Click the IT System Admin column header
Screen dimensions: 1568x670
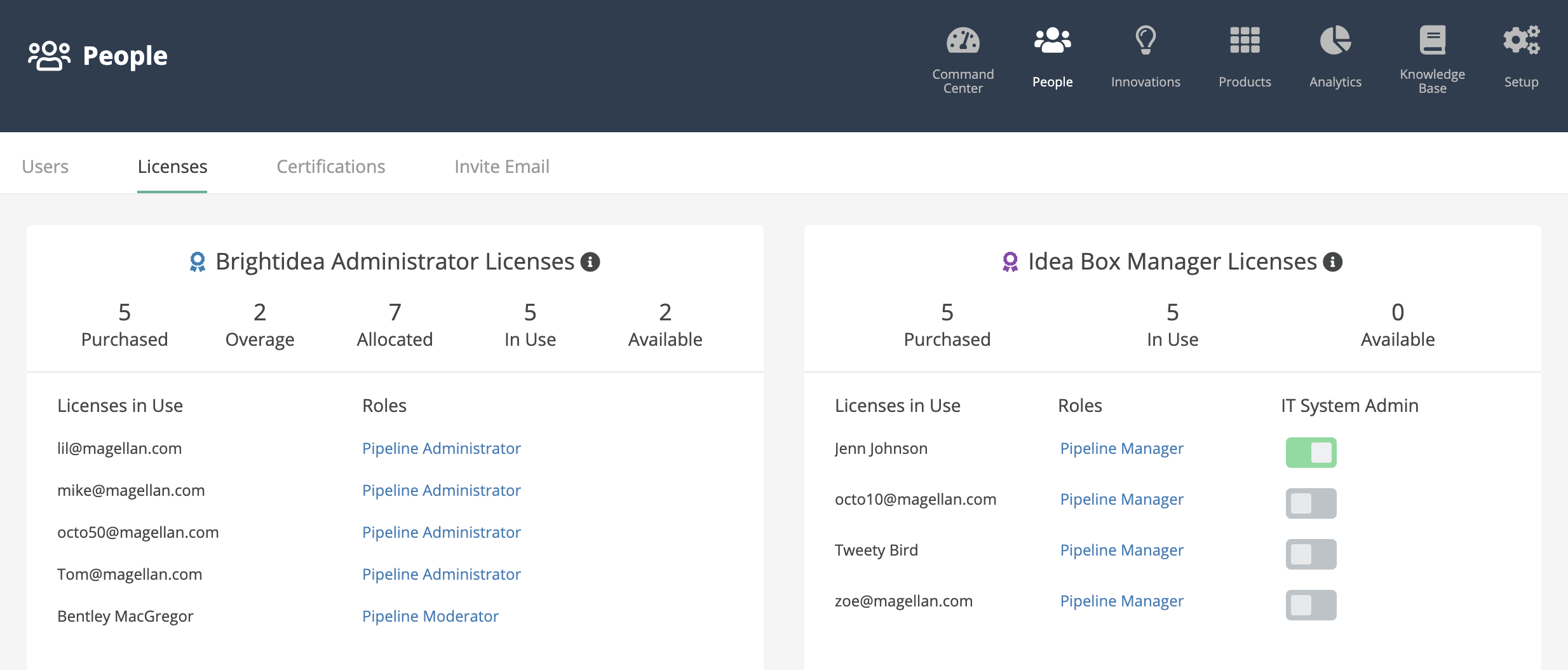1349,406
